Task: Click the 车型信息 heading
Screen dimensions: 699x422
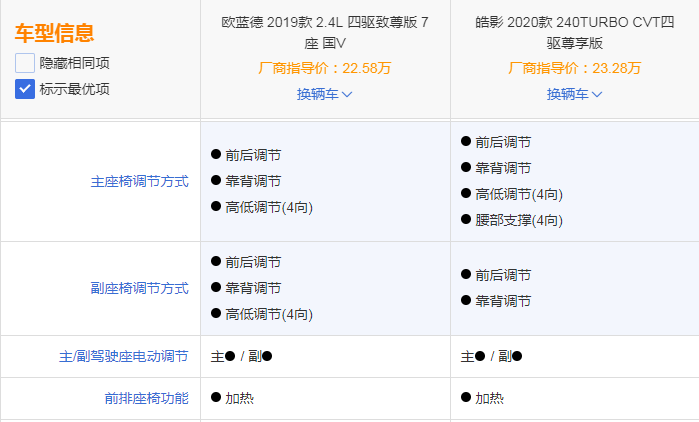Action: coord(54,33)
